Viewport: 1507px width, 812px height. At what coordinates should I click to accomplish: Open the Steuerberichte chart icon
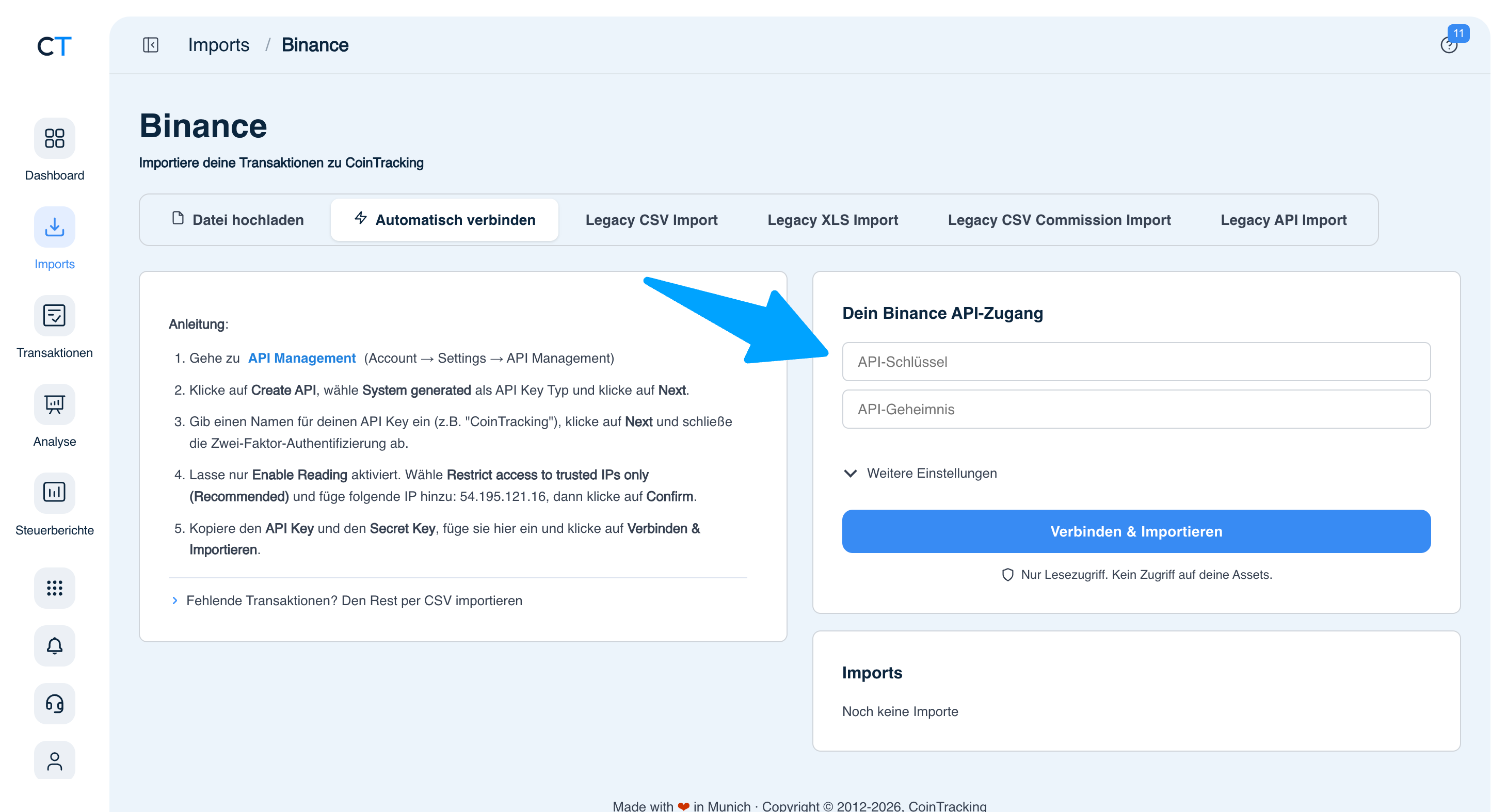[54, 493]
